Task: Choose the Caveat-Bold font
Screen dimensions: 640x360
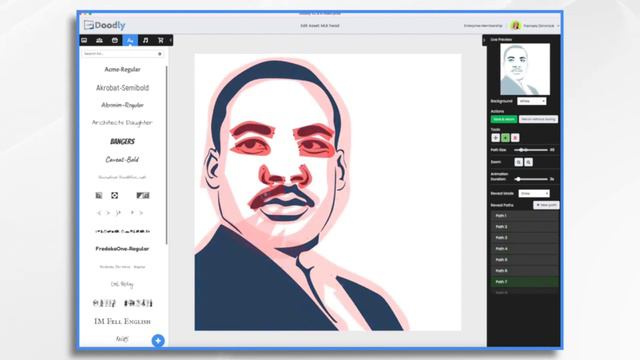Action: coord(122,160)
